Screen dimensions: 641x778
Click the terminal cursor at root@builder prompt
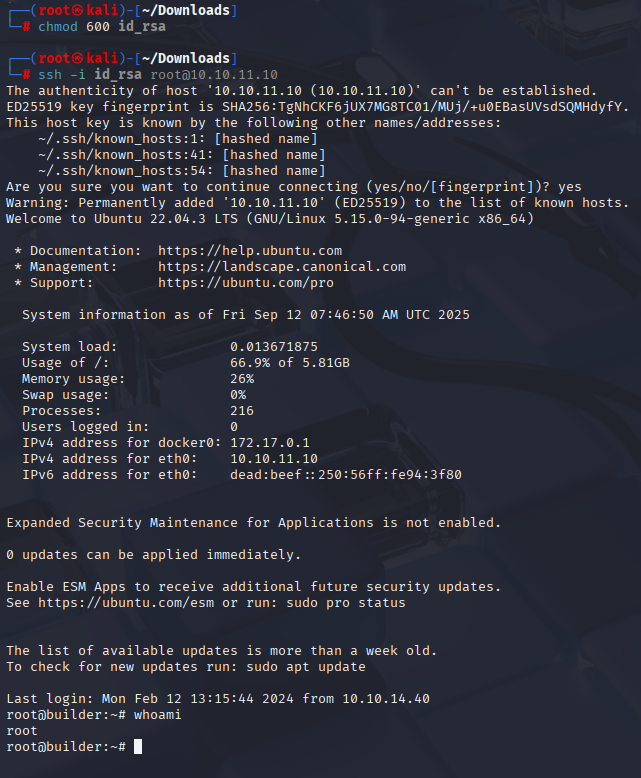pos(138,746)
